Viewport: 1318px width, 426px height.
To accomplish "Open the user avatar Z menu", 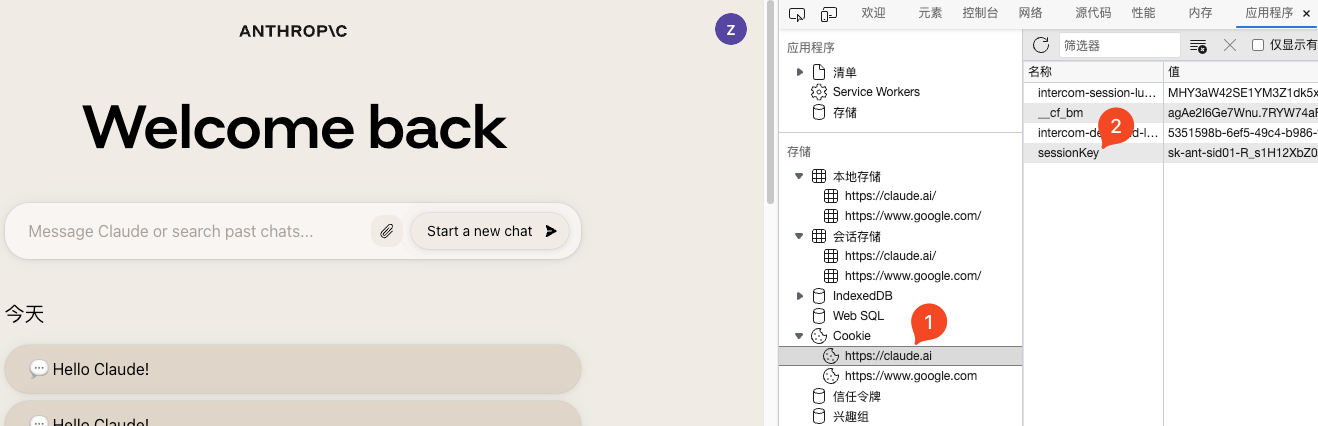I will [731, 29].
